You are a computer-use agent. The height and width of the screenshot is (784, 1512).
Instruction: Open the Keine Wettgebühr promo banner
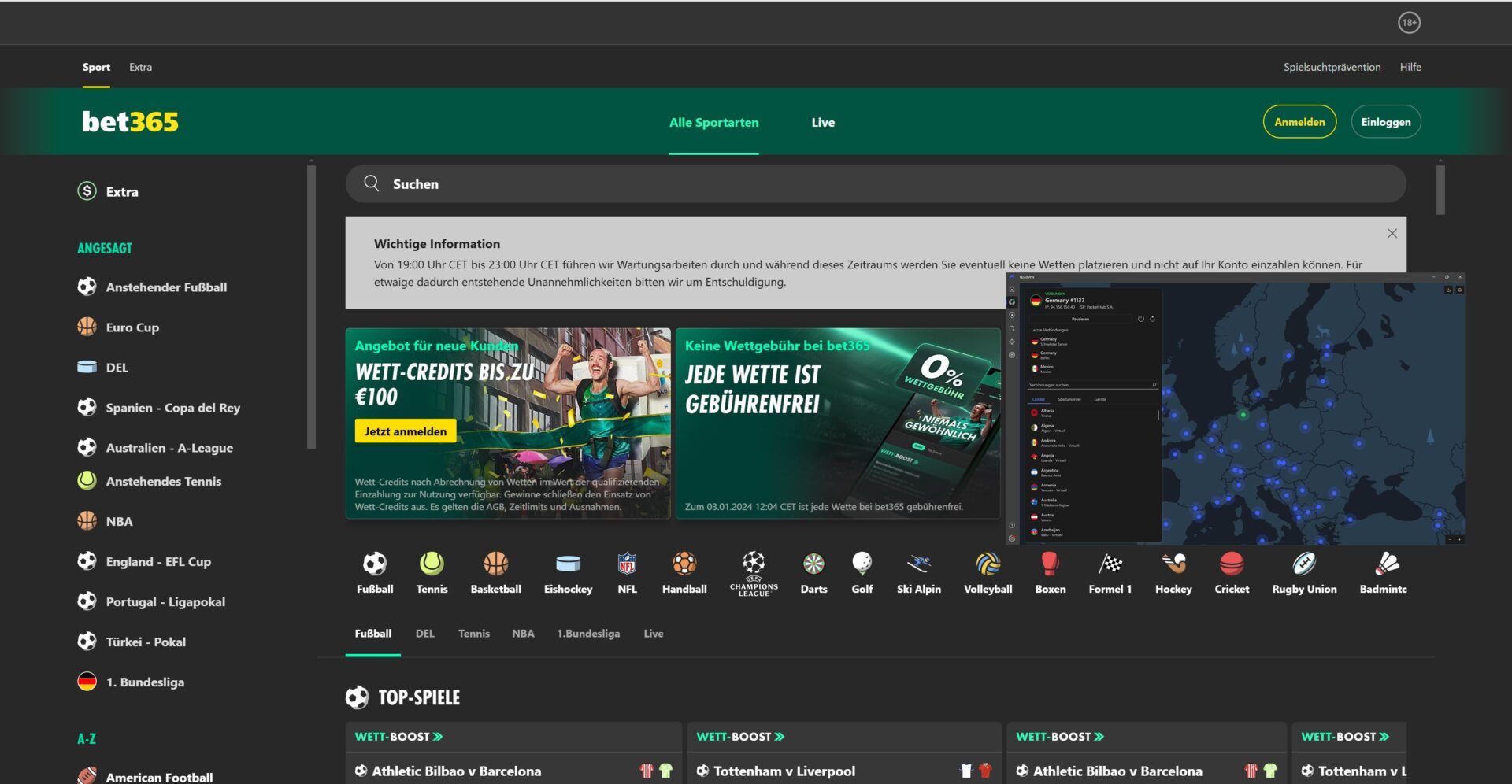[838, 423]
